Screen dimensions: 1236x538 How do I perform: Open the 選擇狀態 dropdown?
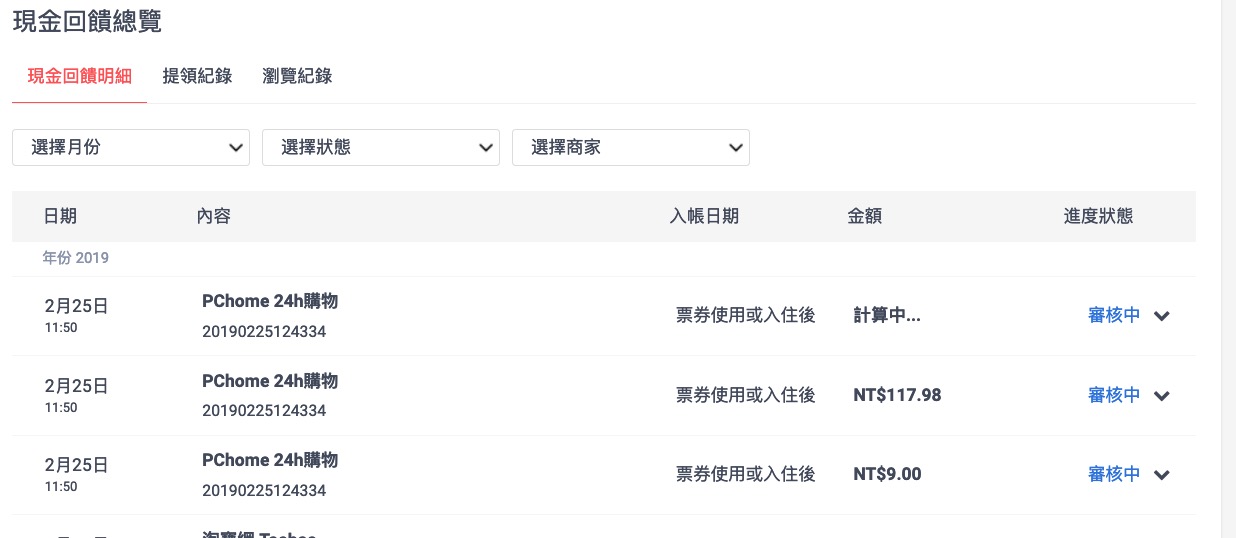[x=381, y=148]
